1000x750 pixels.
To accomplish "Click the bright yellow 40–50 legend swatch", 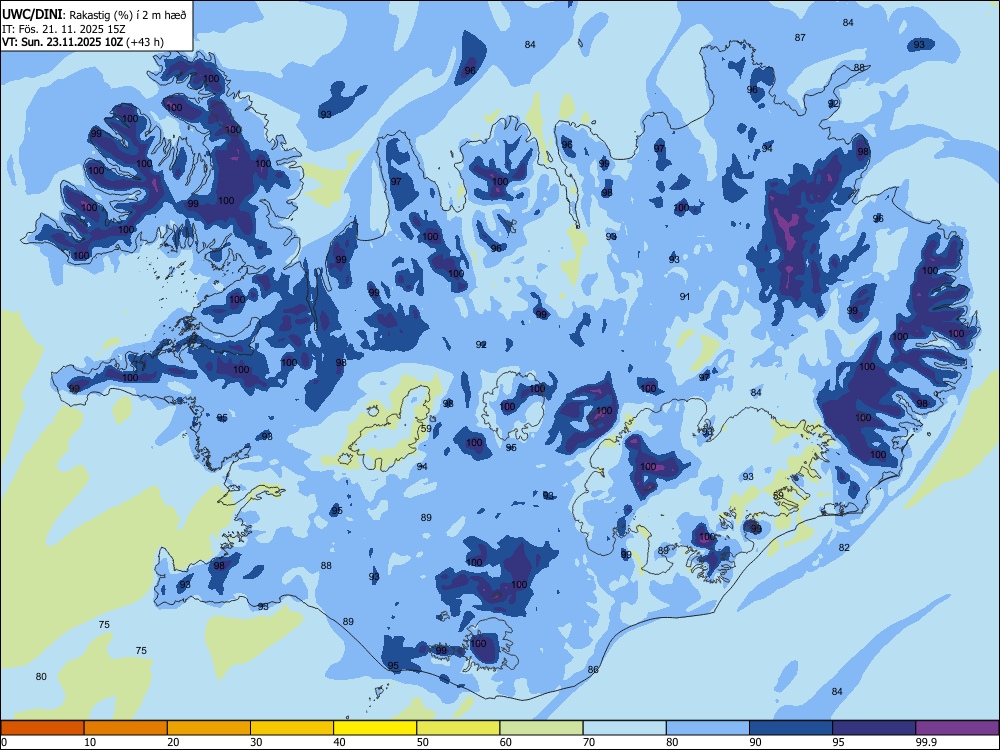I will point(375,728).
